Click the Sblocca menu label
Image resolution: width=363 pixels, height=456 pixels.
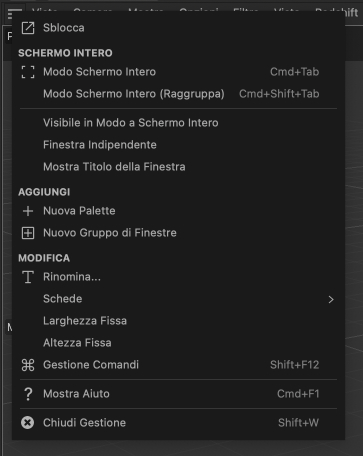[64, 28]
